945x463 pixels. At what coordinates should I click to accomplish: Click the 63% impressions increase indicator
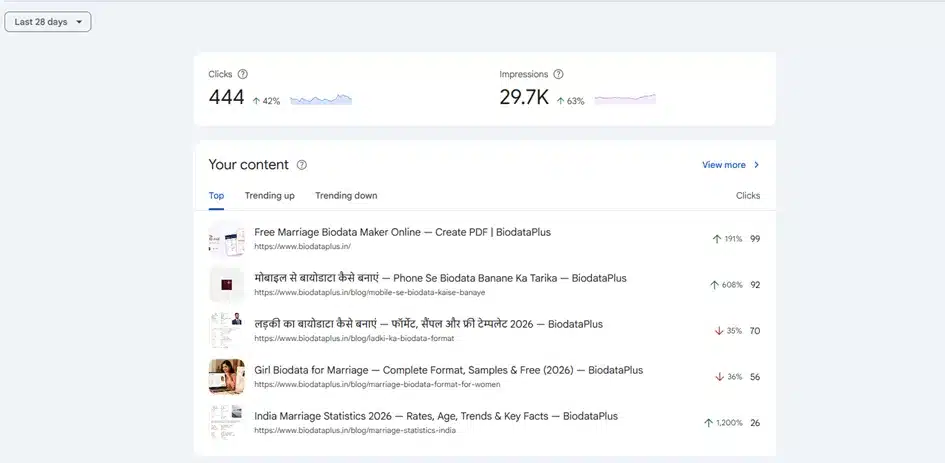tap(570, 101)
